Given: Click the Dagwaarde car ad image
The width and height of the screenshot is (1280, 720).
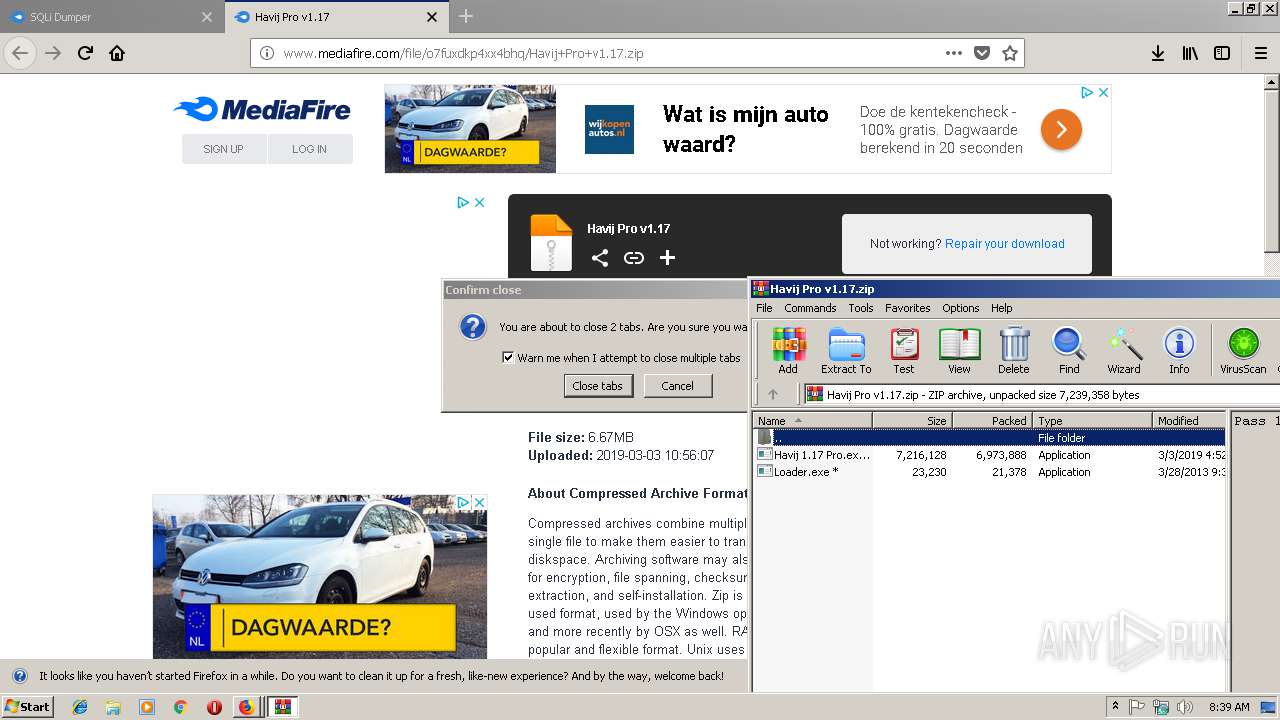Looking at the screenshot, I should pyautogui.click(x=320, y=577).
